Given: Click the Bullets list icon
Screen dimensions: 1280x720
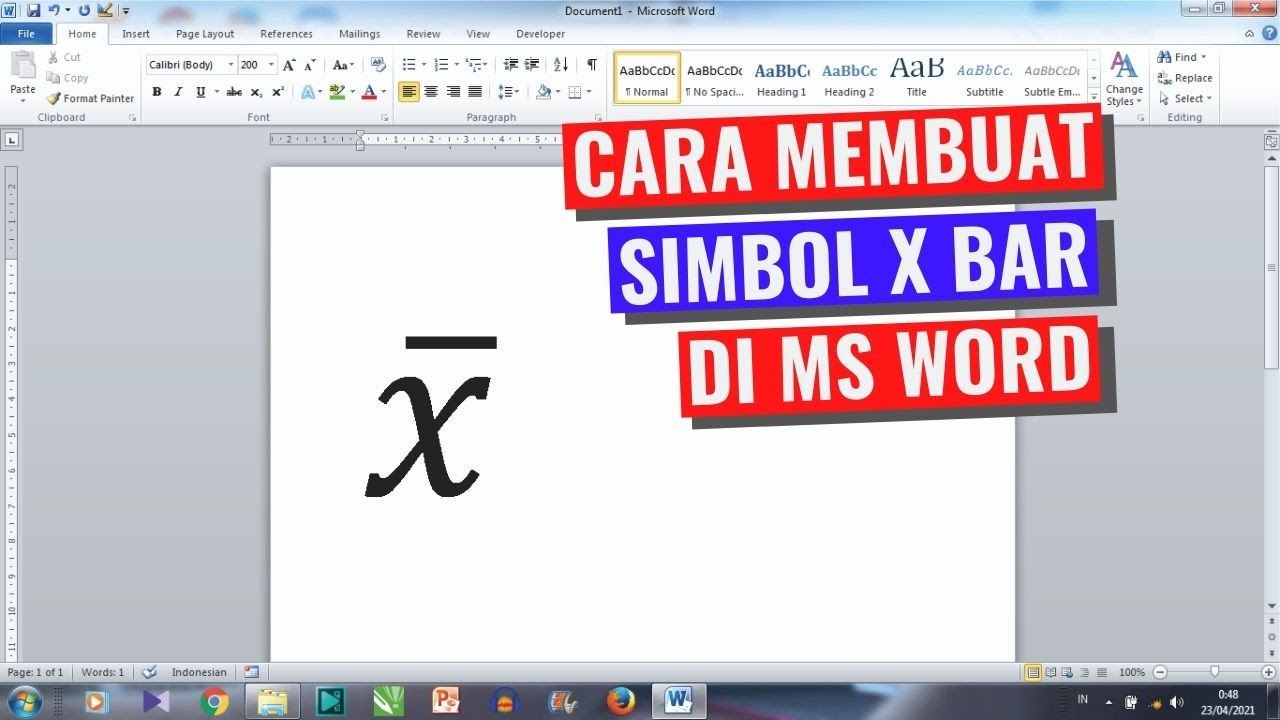Looking at the screenshot, I should click(x=409, y=65).
